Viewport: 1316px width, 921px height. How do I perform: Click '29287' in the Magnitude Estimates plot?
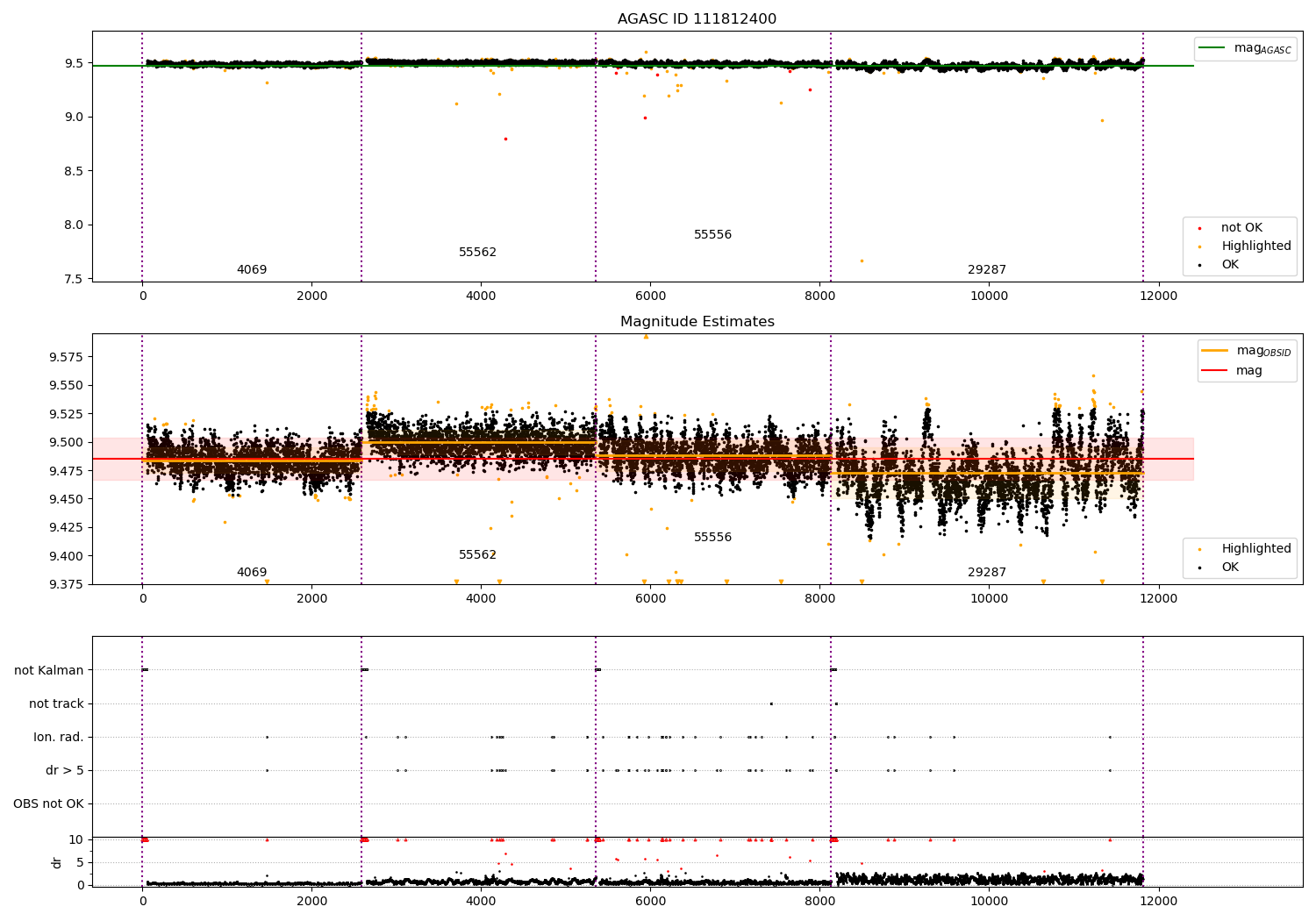[x=987, y=573]
